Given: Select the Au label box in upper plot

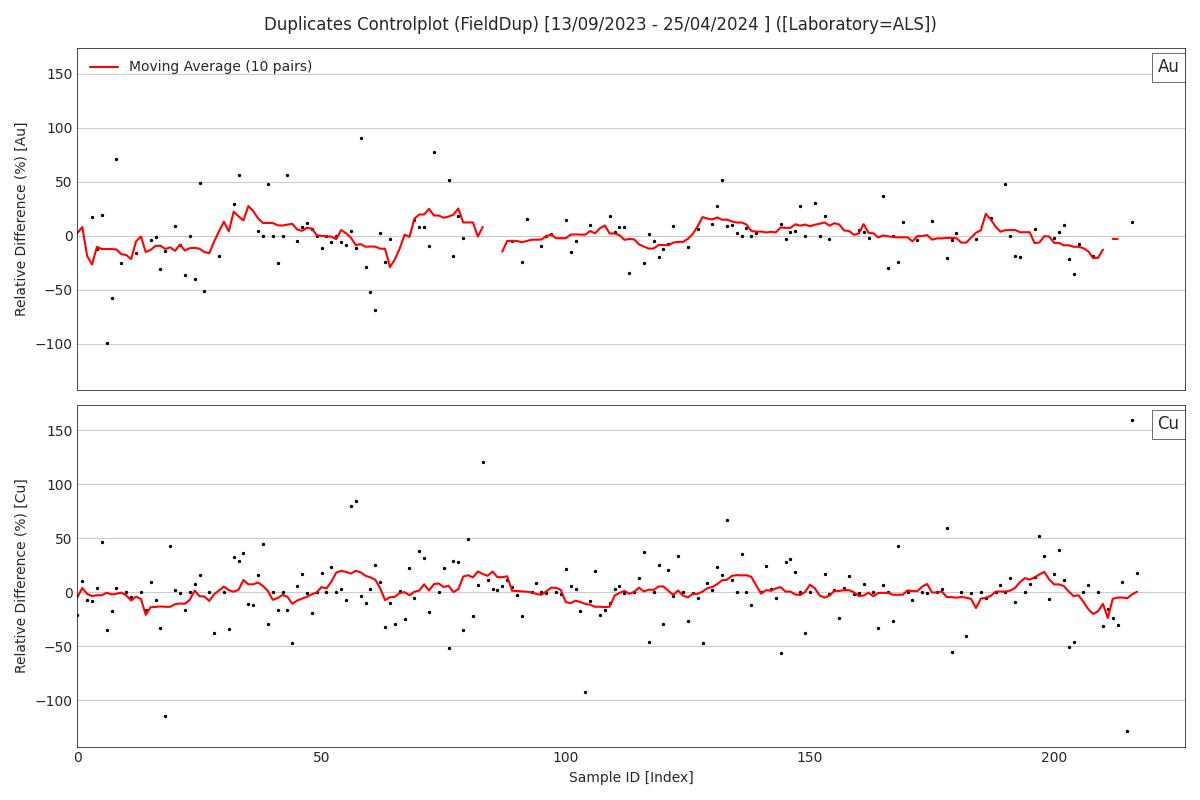Looking at the screenshot, I should point(1168,67).
